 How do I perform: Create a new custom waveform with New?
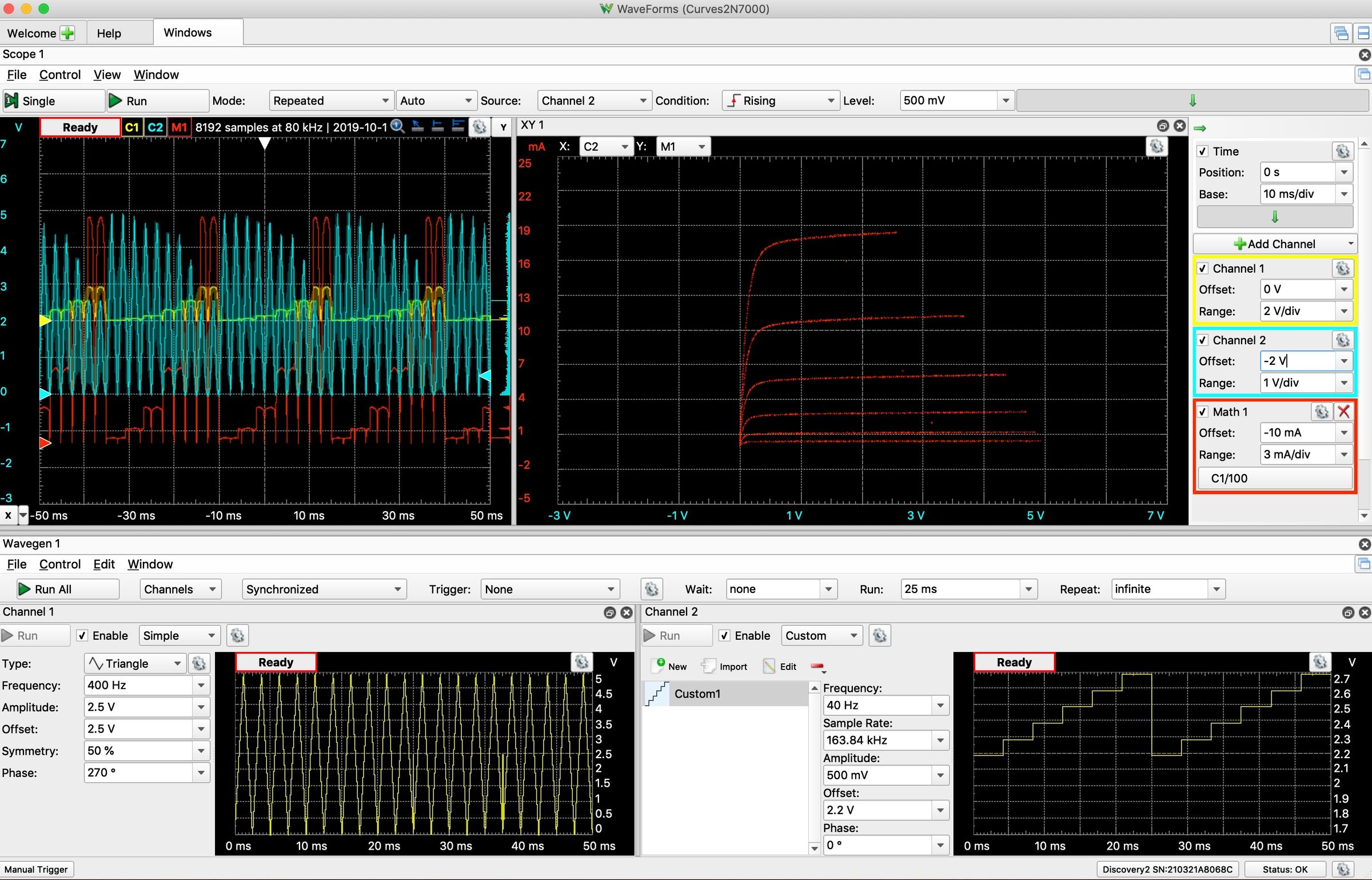pos(668,666)
